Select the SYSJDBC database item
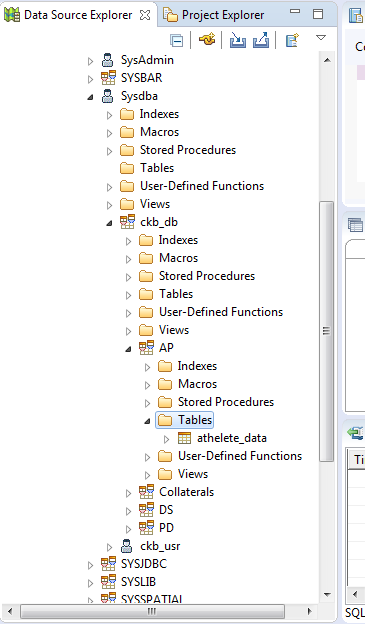This screenshot has width=365, height=624. [x=144, y=564]
